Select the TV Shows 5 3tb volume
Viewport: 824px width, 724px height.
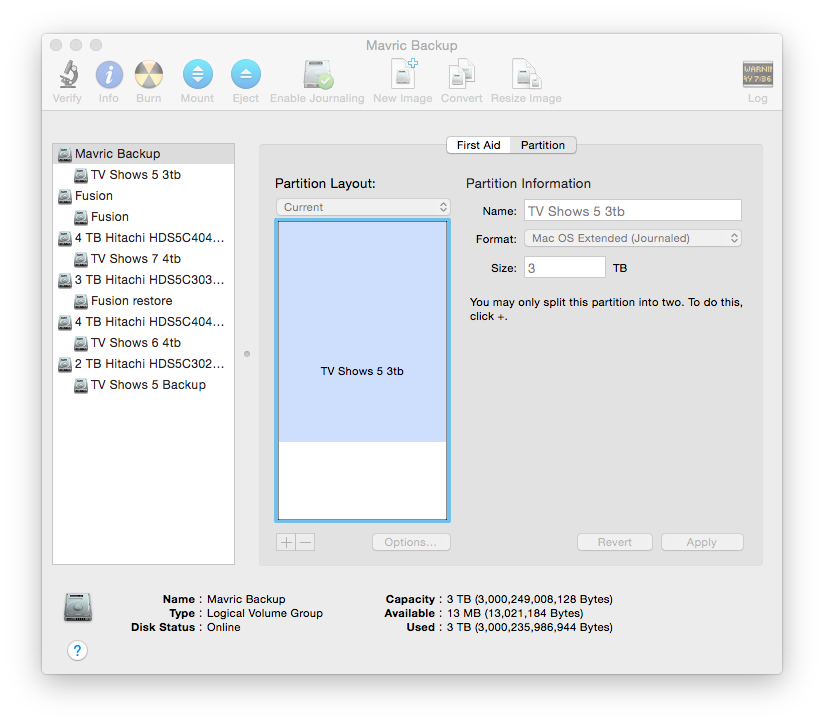pyautogui.click(x=143, y=174)
